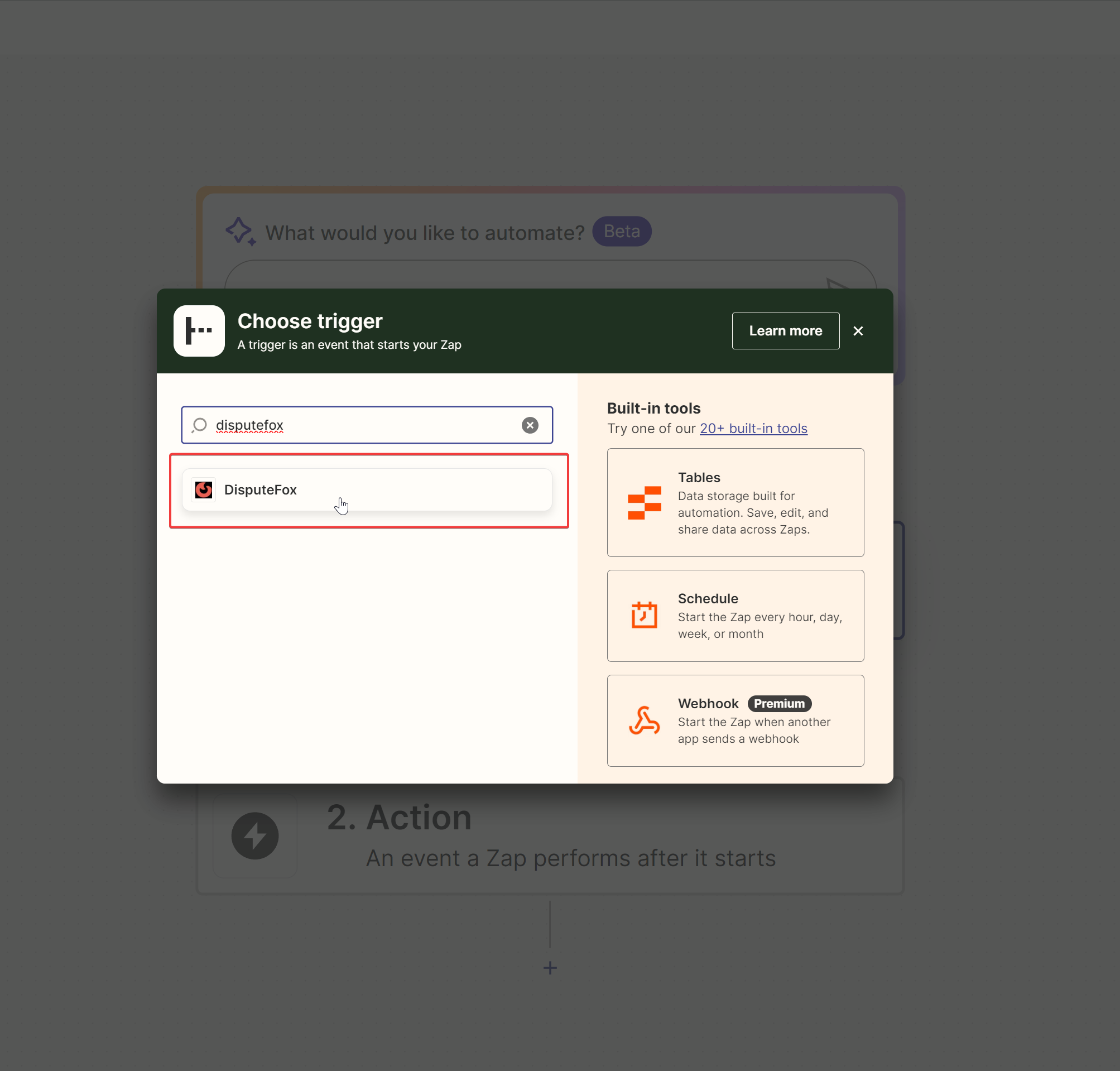The image size is (1120, 1071).
Task: Select the DisputeFox app icon in results
Action: (204, 489)
